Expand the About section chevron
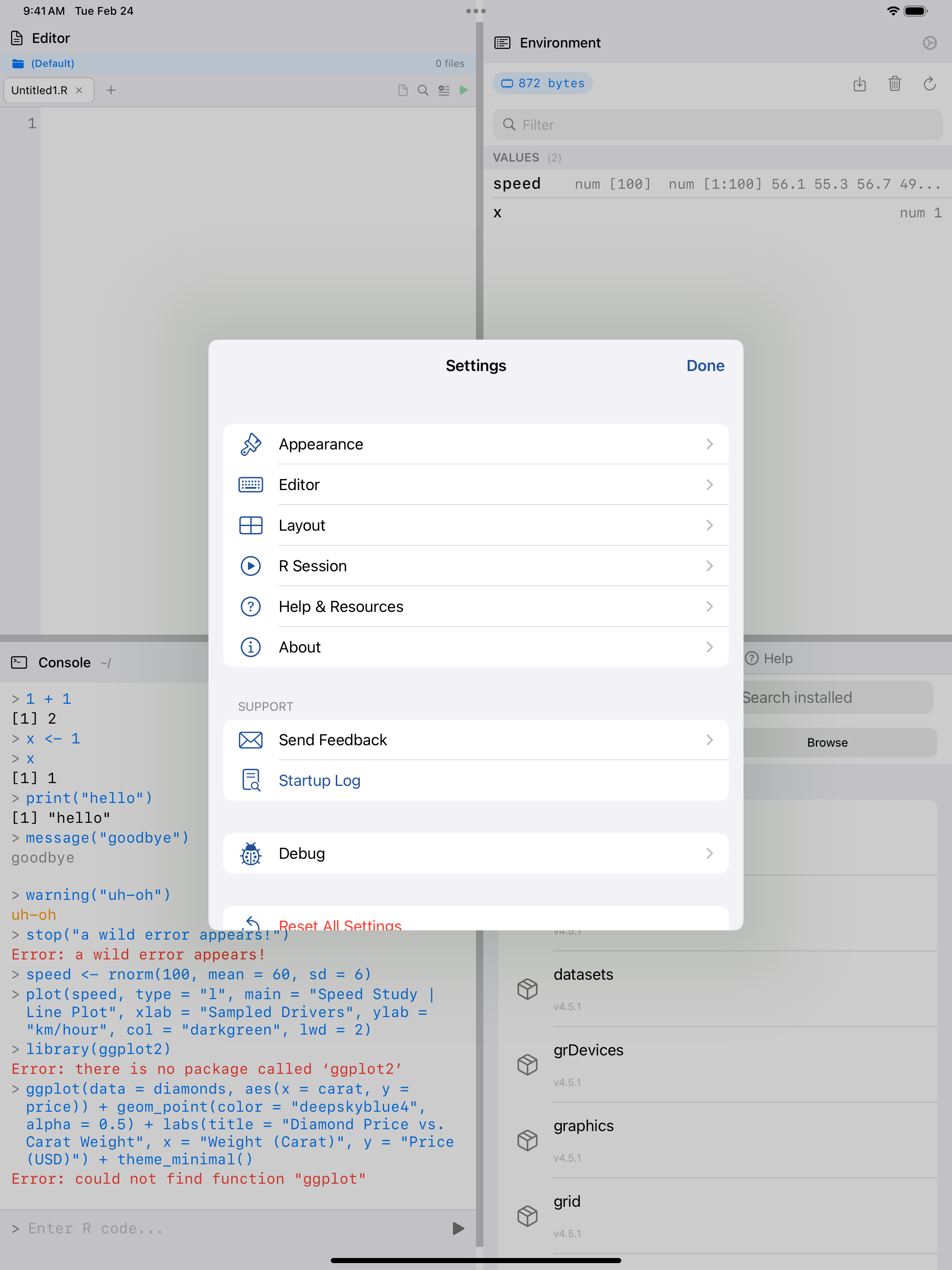952x1270 pixels. [710, 647]
